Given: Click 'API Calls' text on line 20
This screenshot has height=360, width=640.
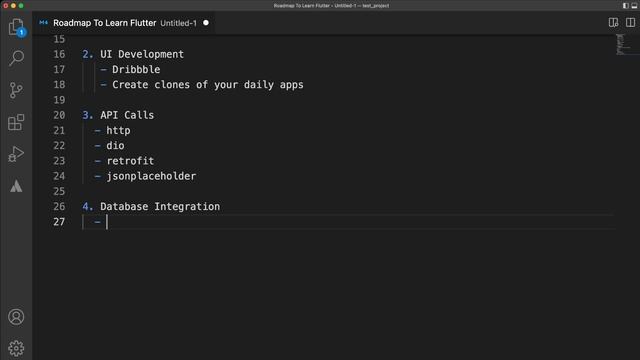Looking at the screenshot, I should (x=127, y=115).
